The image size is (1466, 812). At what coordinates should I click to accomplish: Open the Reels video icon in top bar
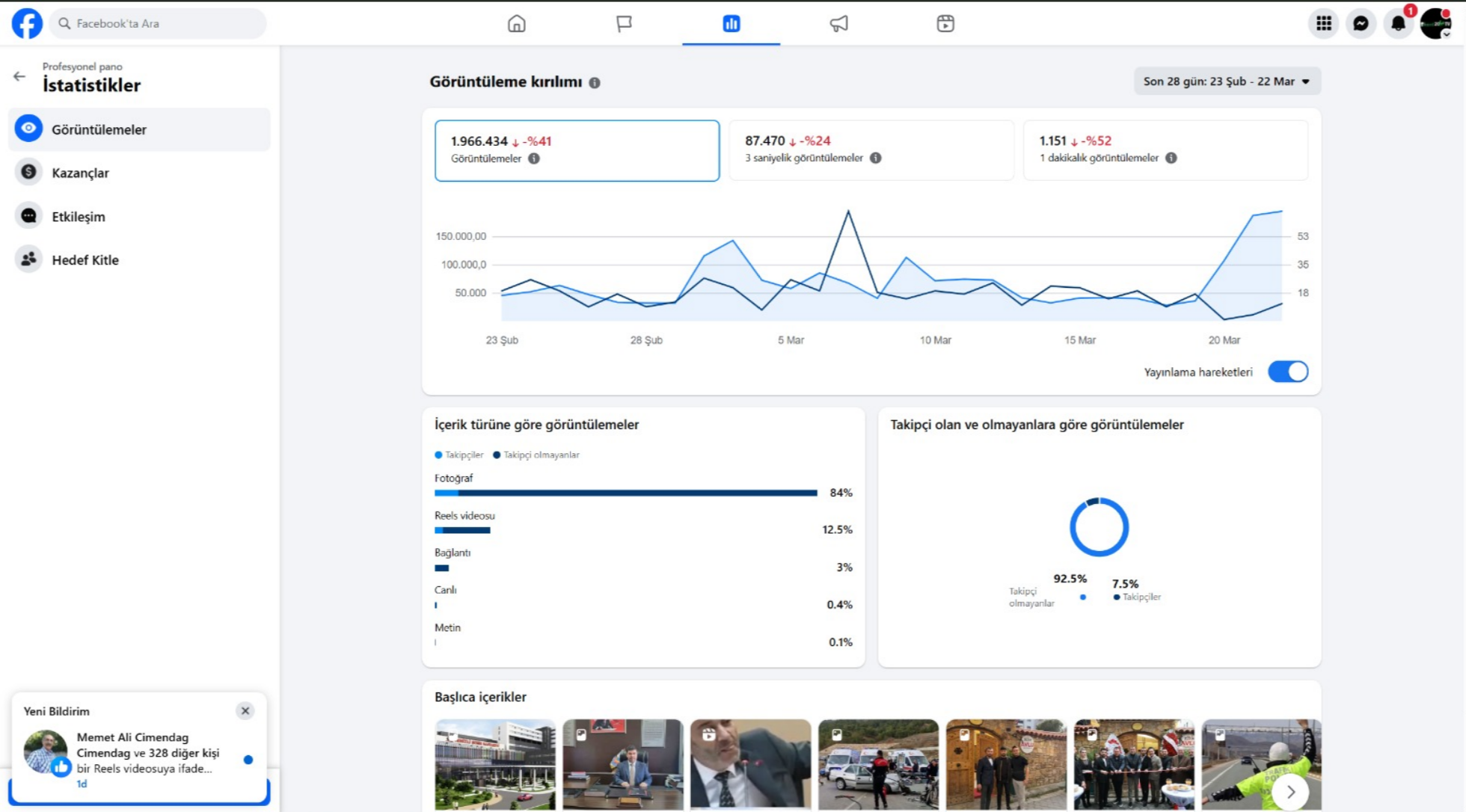945,23
